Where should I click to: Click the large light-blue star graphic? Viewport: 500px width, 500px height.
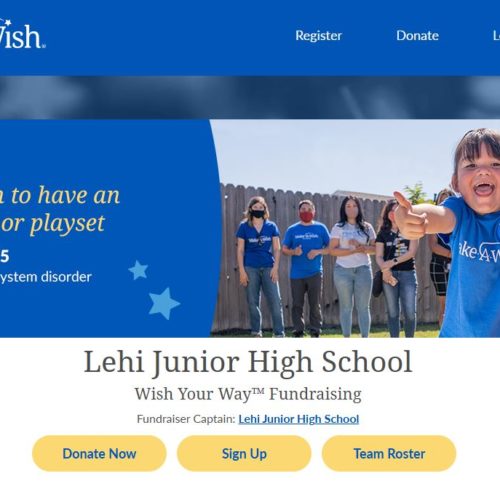164,303
